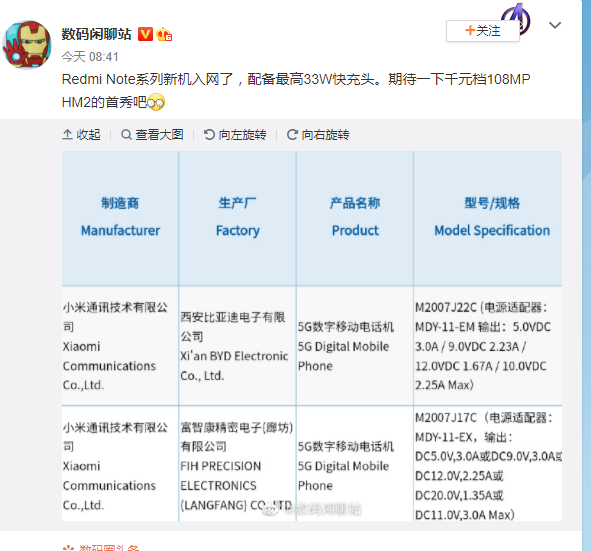Click the crown membership badge icon

point(164,34)
